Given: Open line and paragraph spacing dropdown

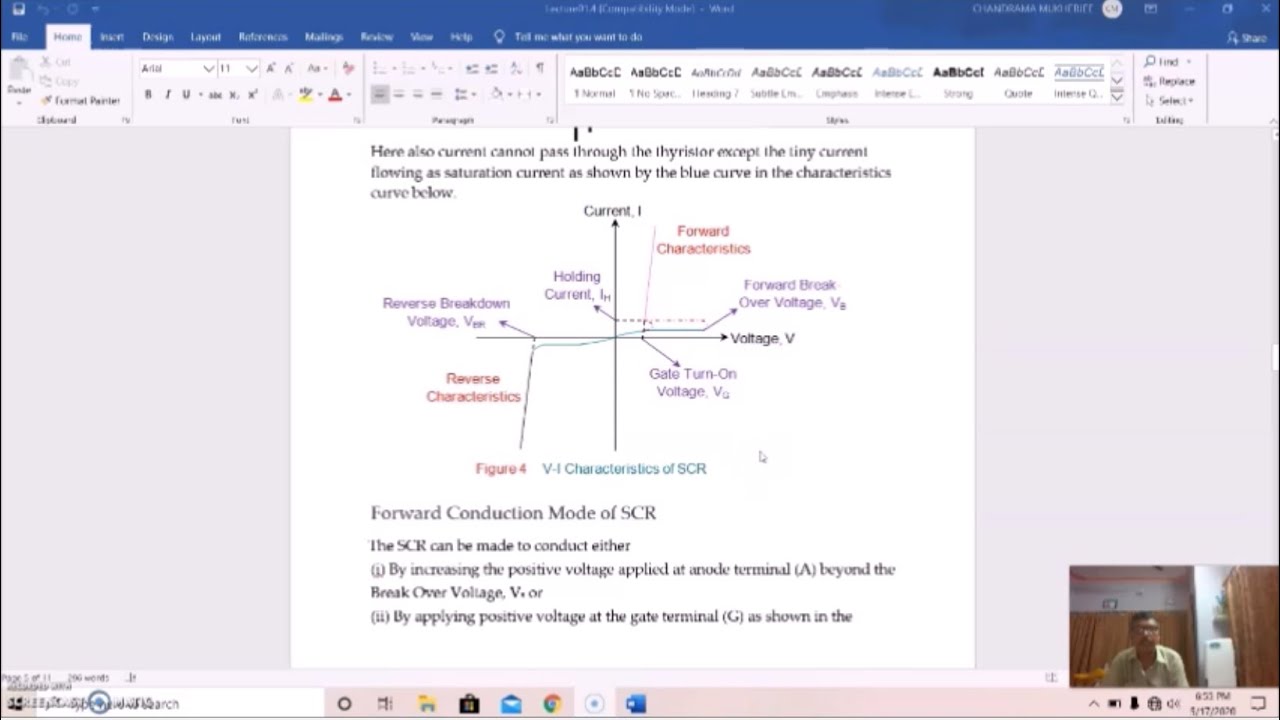Looking at the screenshot, I should (x=465, y=94).
